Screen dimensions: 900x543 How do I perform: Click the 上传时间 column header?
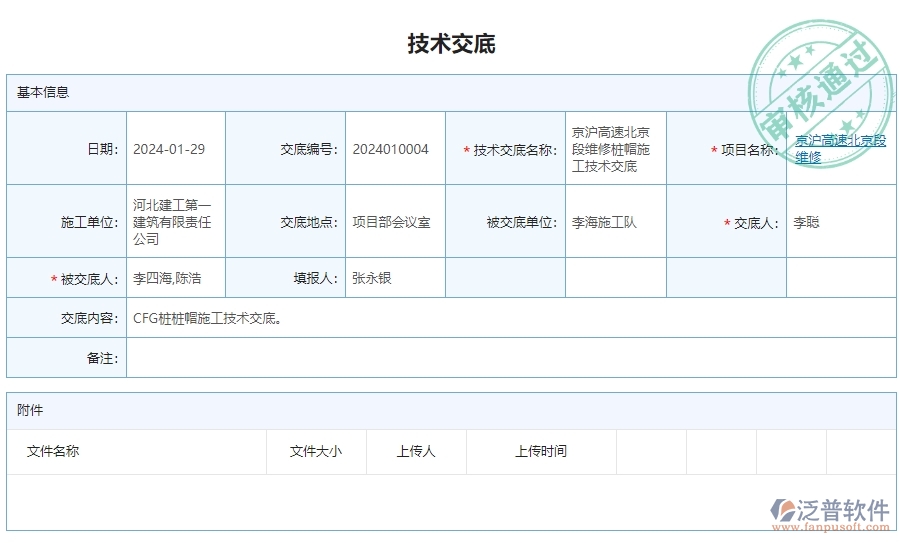point(540,451)
